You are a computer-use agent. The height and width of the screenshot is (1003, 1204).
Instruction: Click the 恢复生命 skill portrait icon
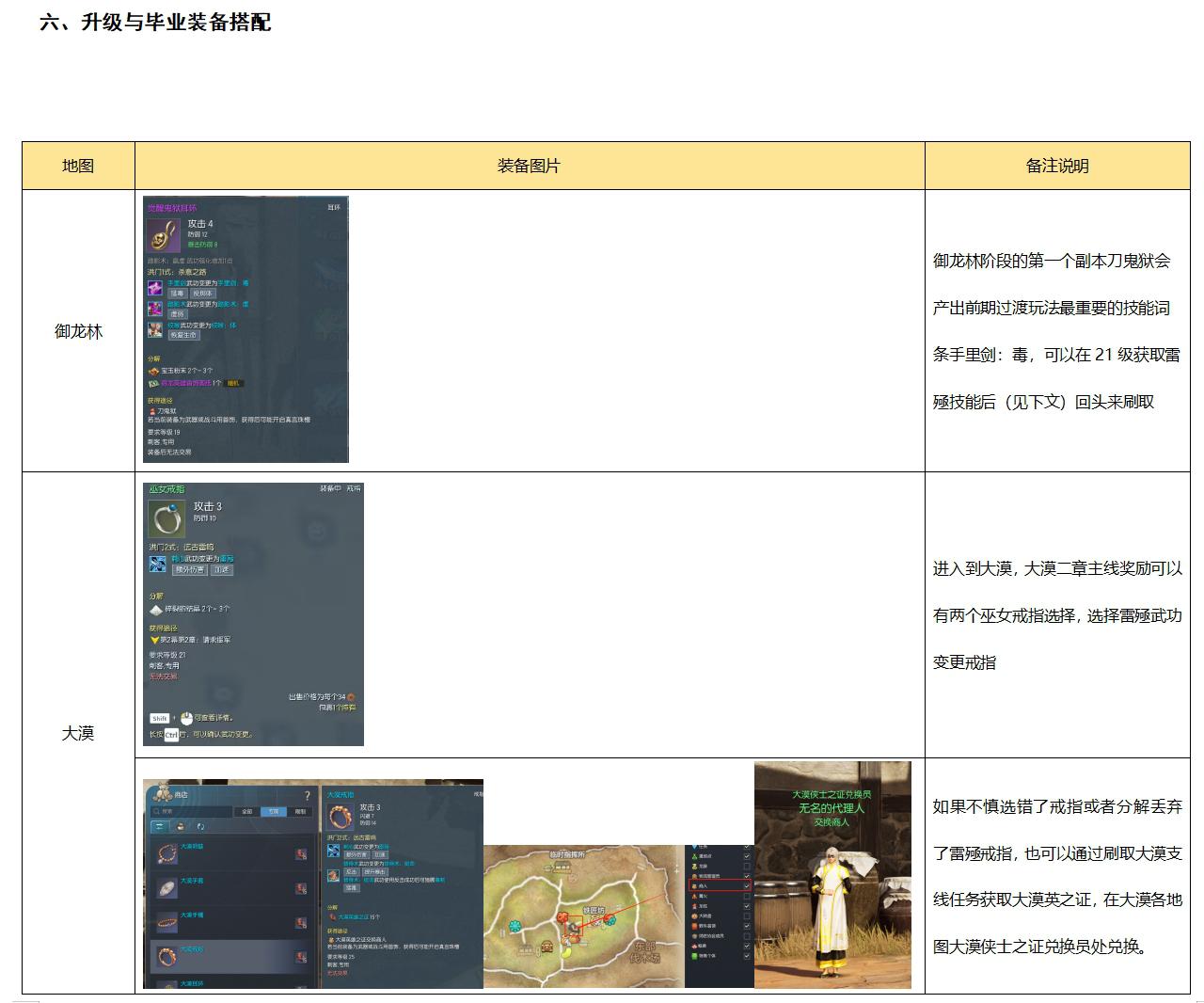[x=155, y=330]
